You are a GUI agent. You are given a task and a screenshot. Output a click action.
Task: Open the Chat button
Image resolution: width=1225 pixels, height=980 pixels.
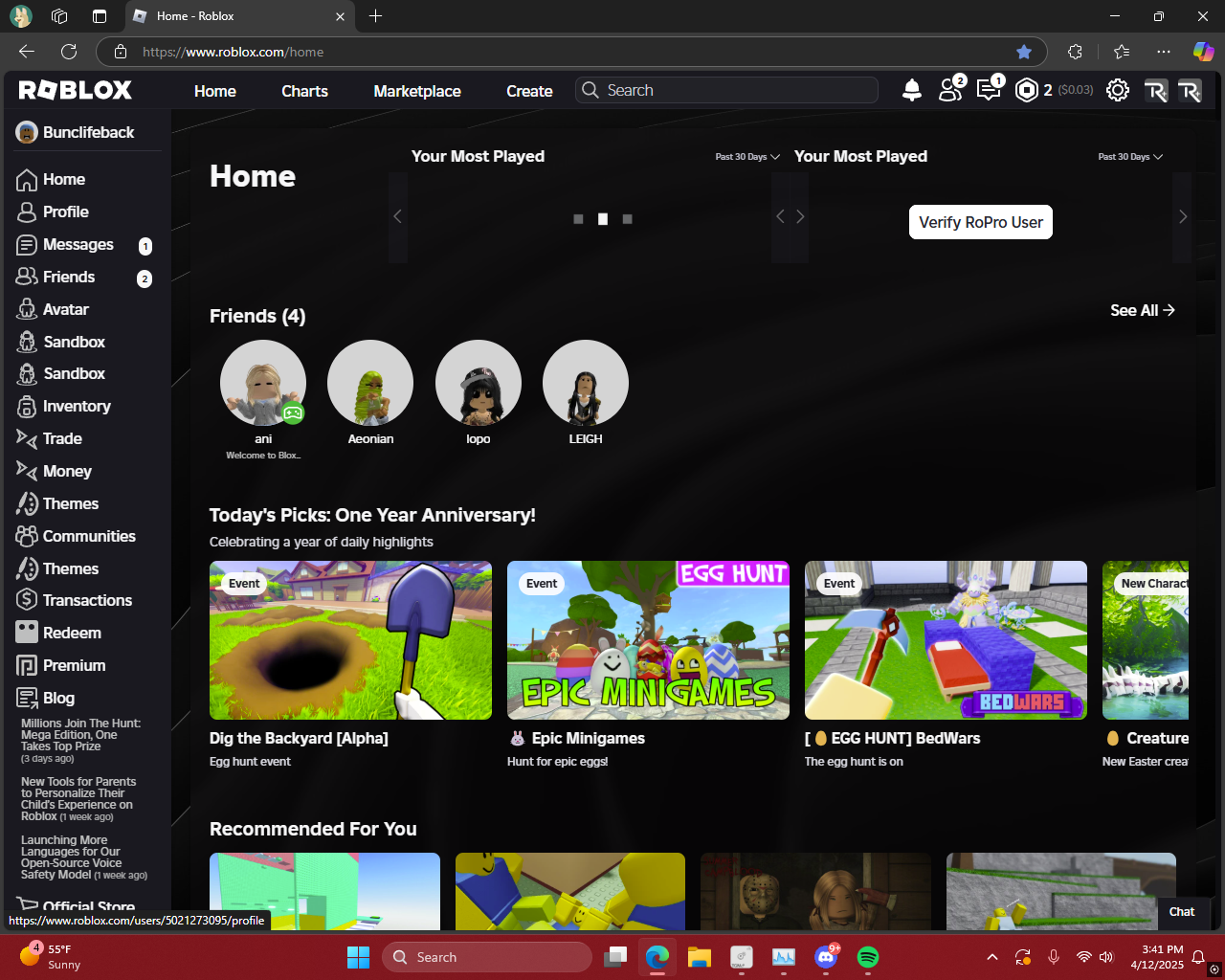(1182, 912)
